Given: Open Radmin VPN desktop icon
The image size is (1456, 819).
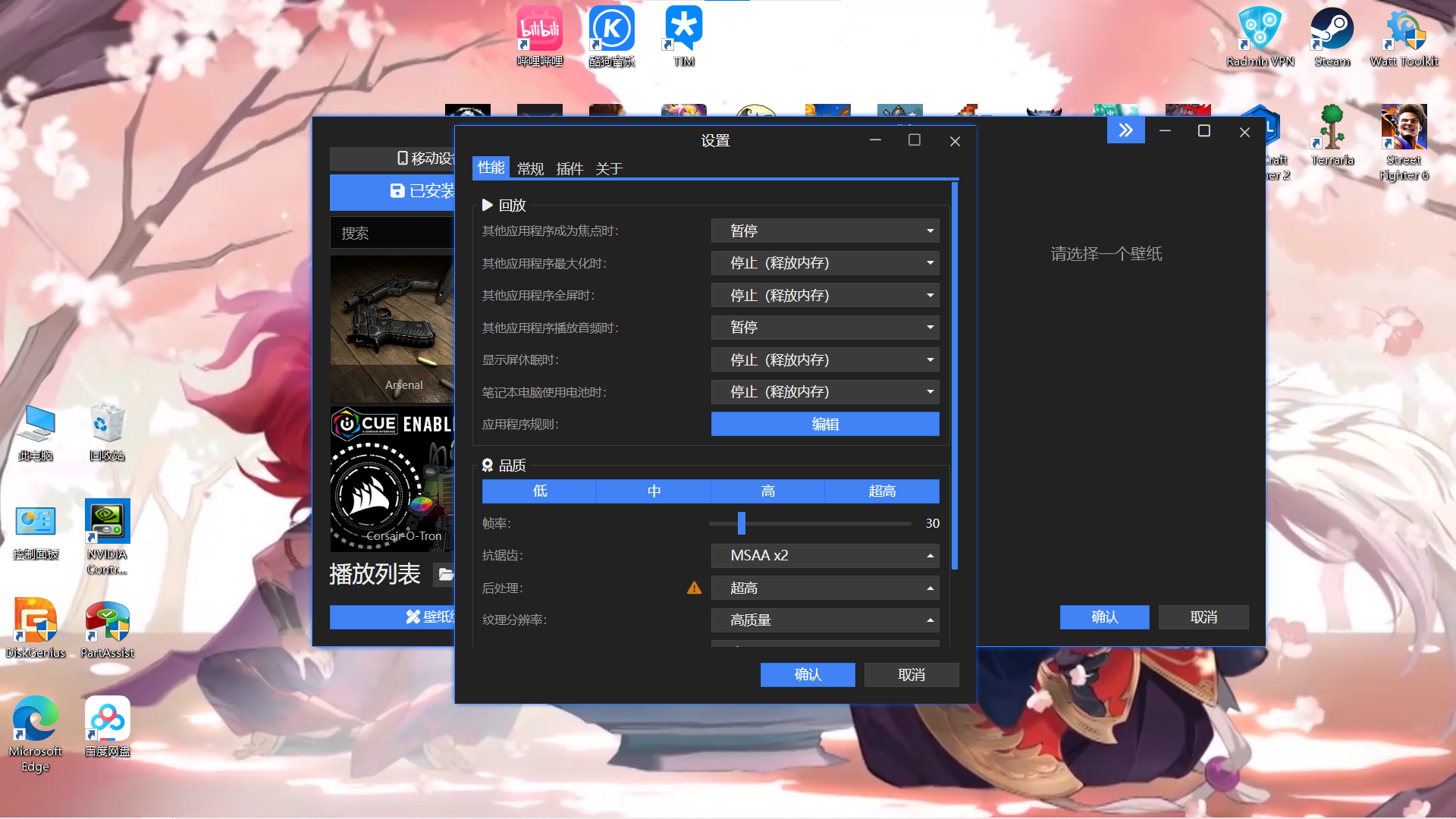Looking at the screenshot, I should point(1260,36).
